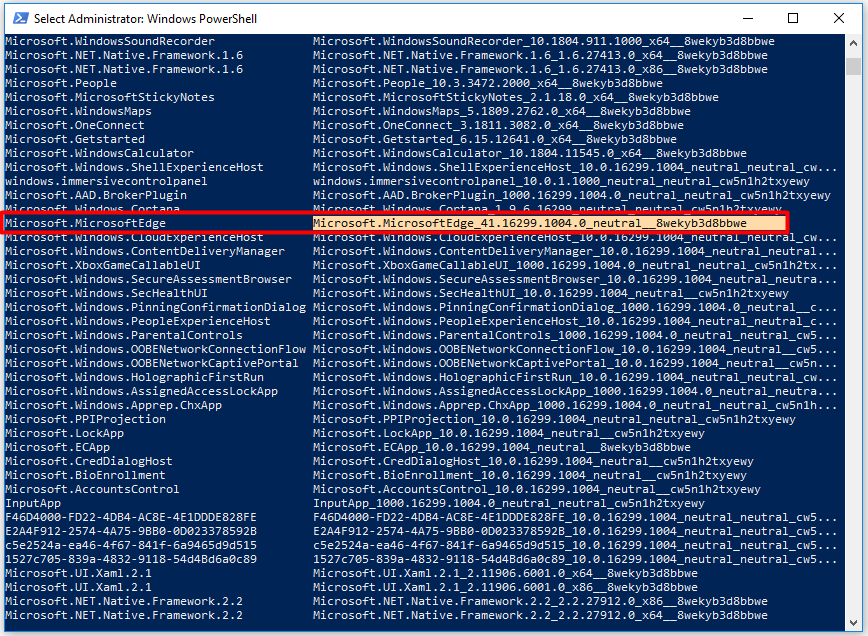The width and height of the screenshot is (868, 636).
Task: Click Microsoft.People_10.3.3472.2000_x64 full name
Action: point(488,83)
